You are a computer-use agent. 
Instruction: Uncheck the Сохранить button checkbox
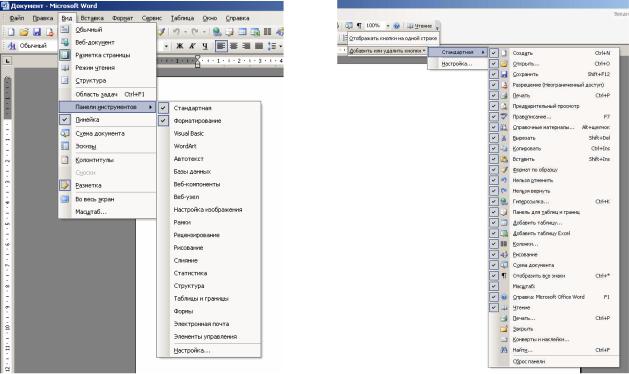pyautogui.click(x=494, y=74)
